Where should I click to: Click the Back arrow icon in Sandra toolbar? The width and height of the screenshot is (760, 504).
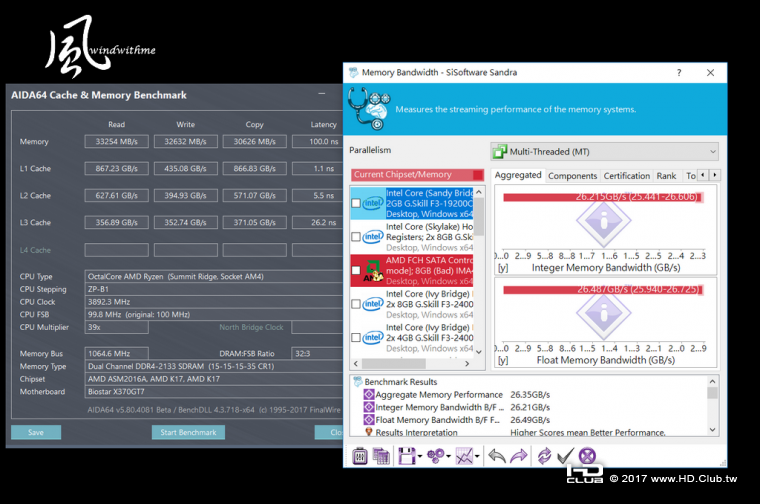497,456
